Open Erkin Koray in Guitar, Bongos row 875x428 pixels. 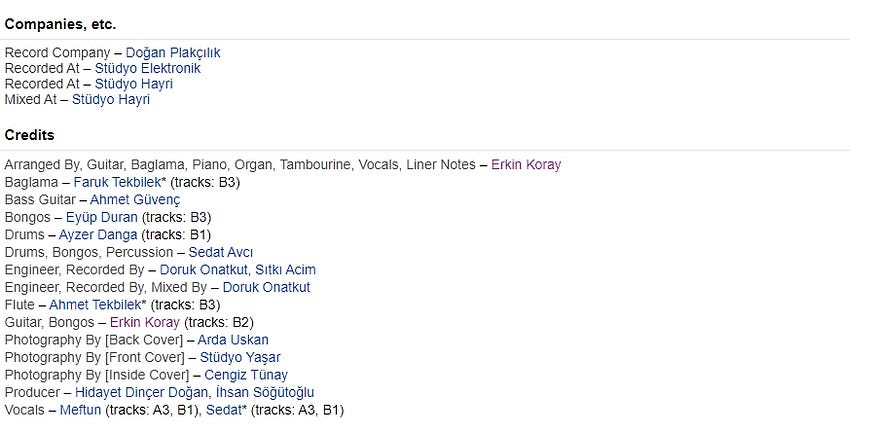[145, 323]
